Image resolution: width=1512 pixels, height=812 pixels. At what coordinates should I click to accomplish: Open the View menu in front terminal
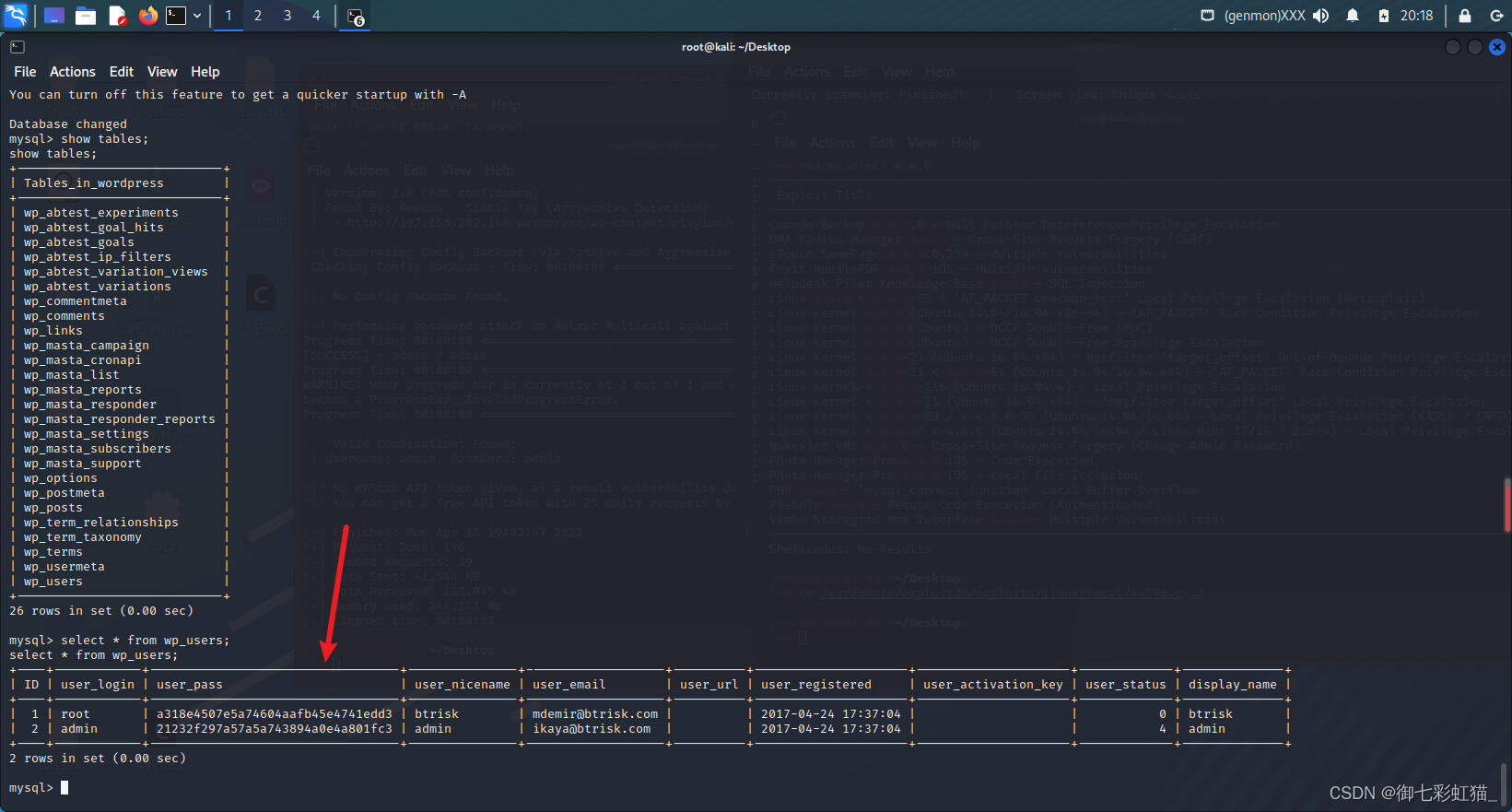[x=162, y=72]
